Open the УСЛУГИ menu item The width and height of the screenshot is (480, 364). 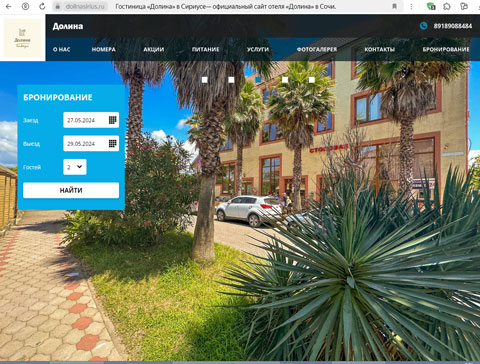point(258,49)
